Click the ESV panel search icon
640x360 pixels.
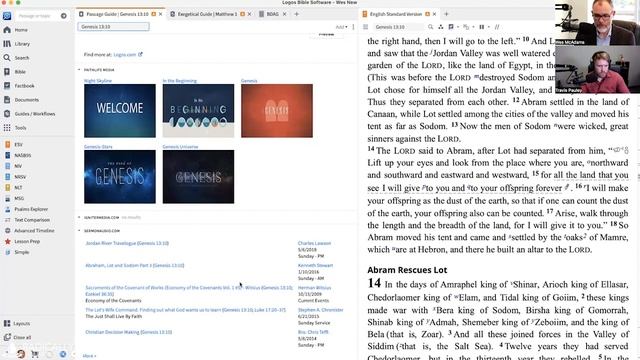click(430, 27)
